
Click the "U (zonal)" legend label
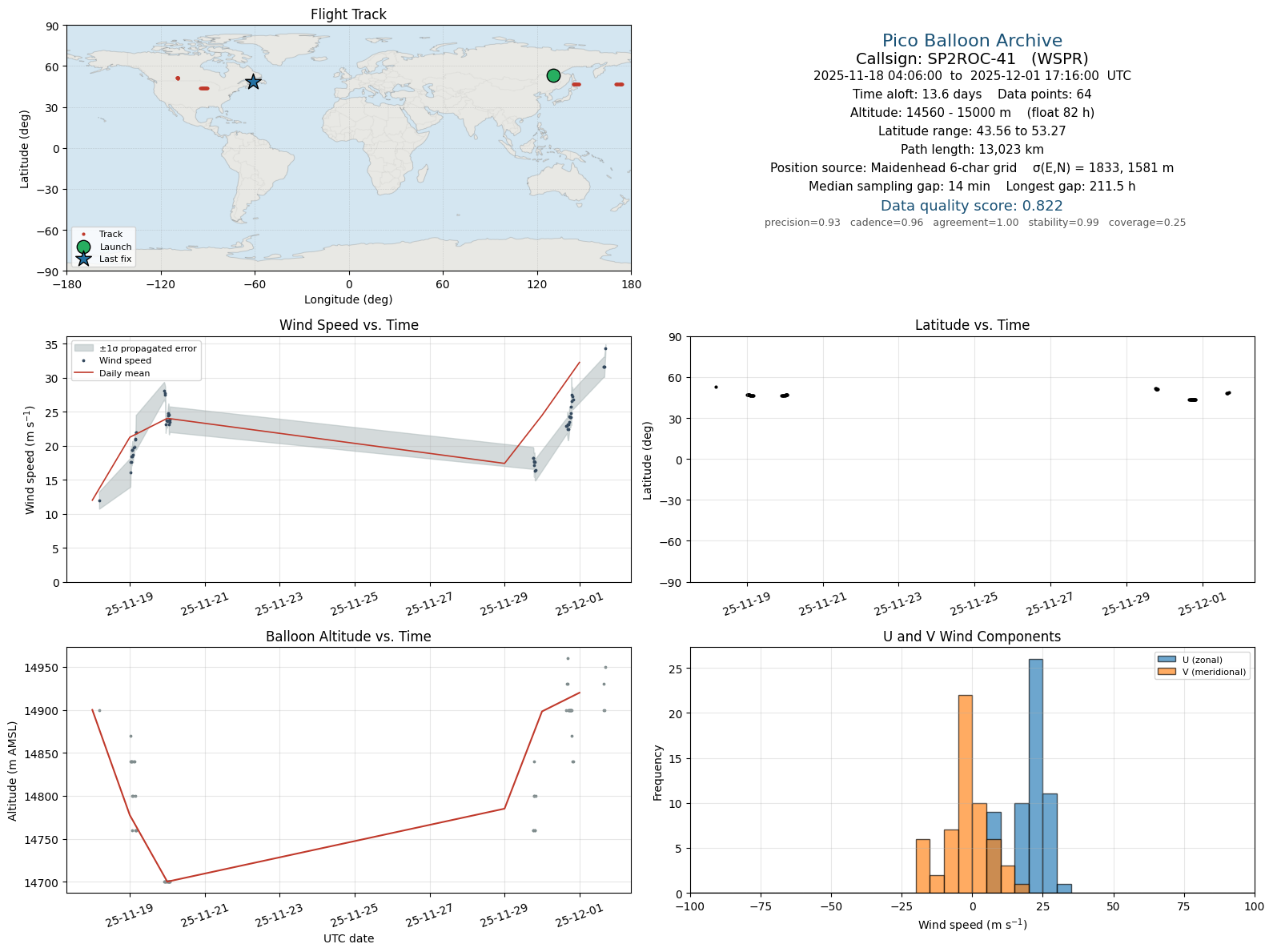pyautogui.click(x=1203, y=660)
